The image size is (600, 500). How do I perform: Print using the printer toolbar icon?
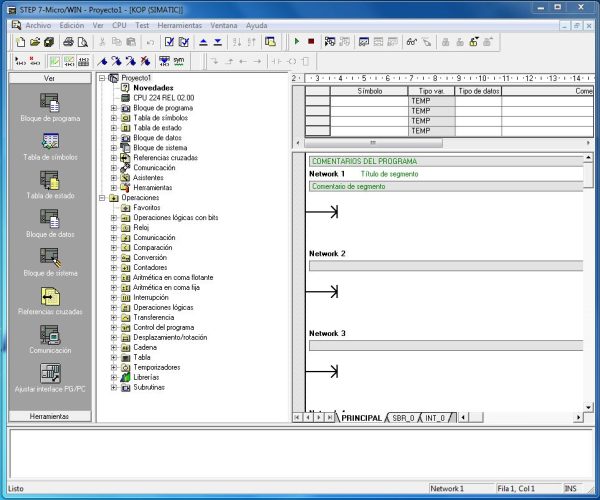[68, 42]
